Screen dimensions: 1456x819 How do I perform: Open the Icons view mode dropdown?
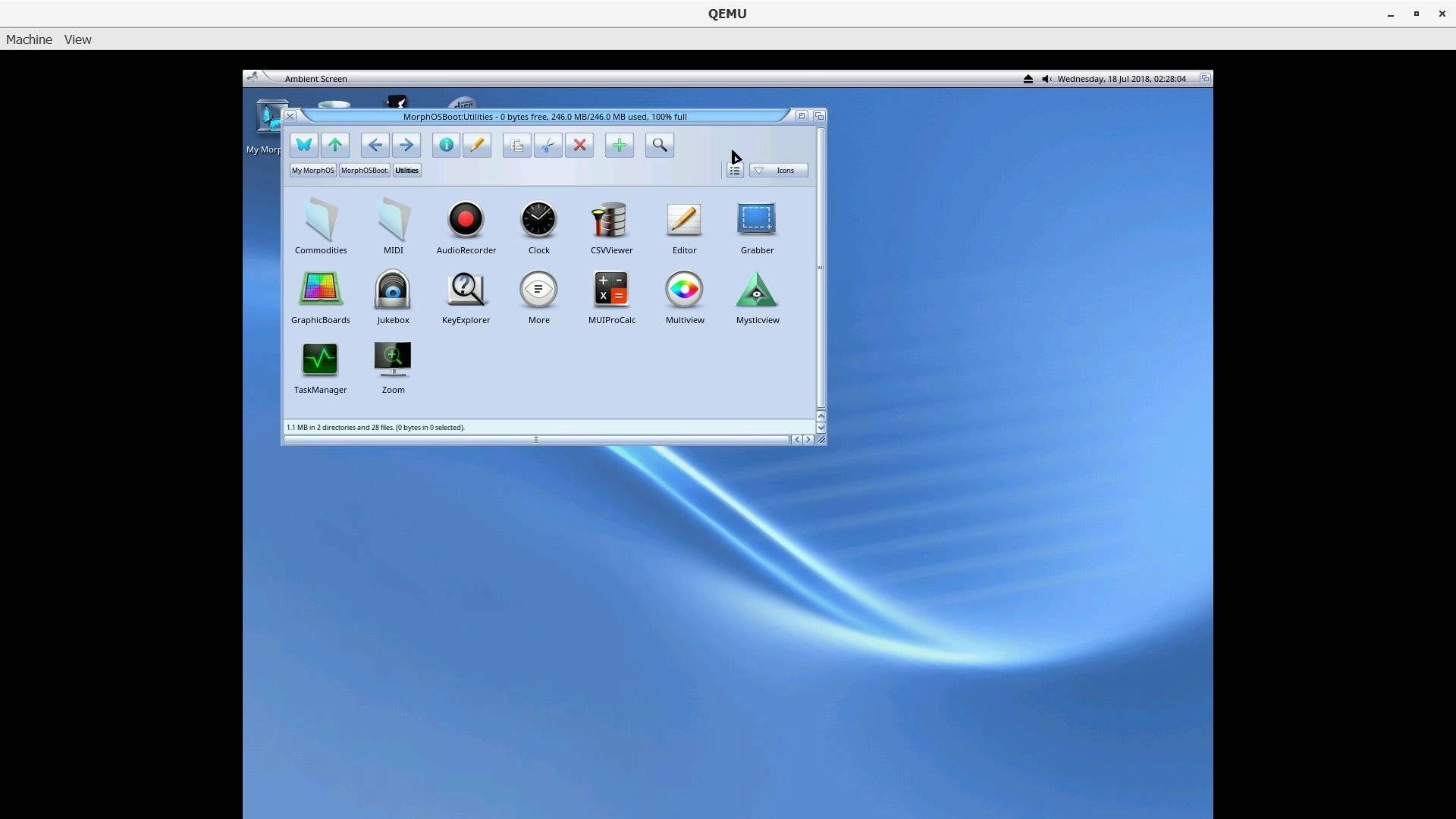(x=779, y=171)
